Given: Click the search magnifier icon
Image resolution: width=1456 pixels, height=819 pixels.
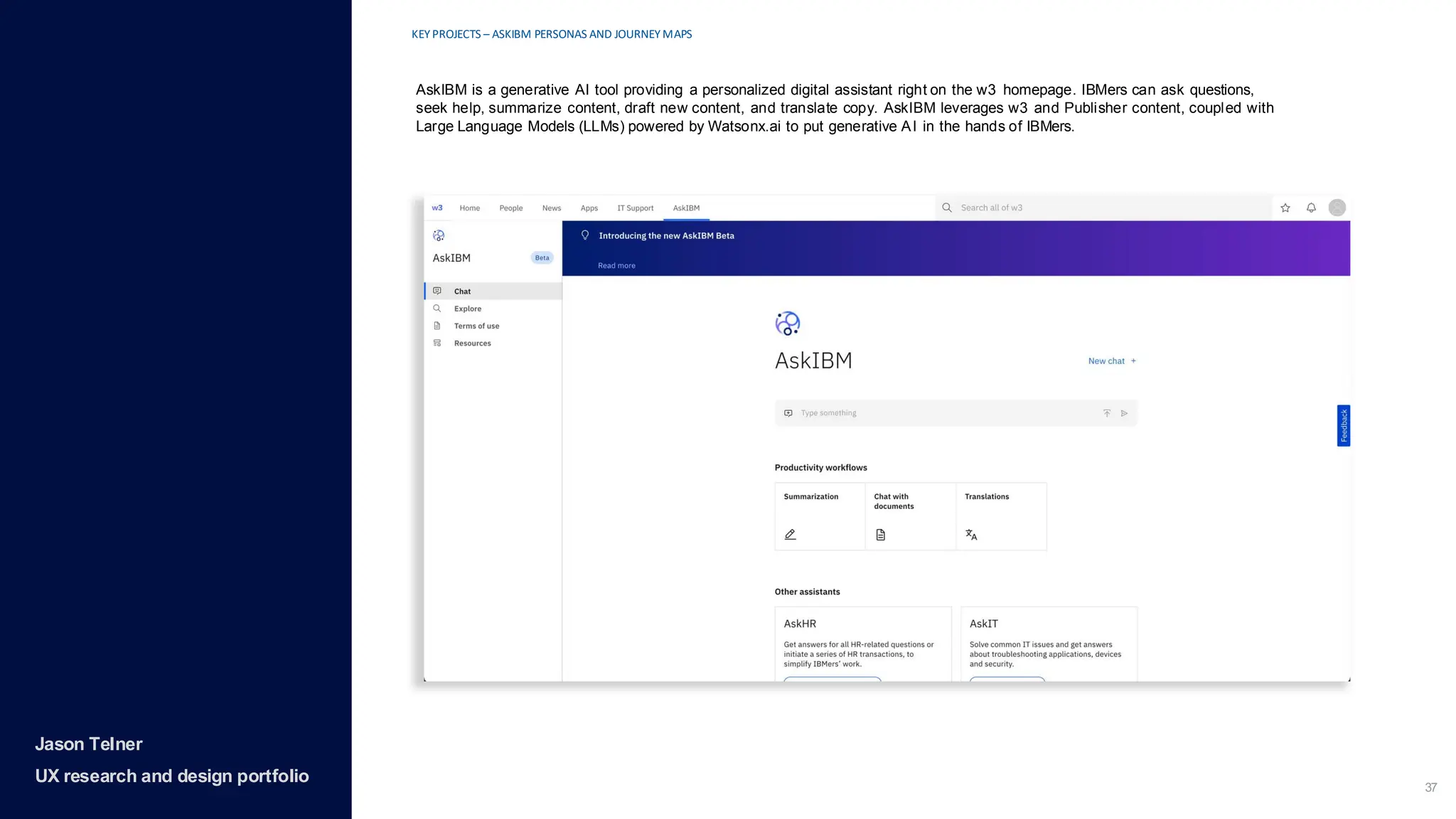Looking at the screenshot, I should pos(947,208).
